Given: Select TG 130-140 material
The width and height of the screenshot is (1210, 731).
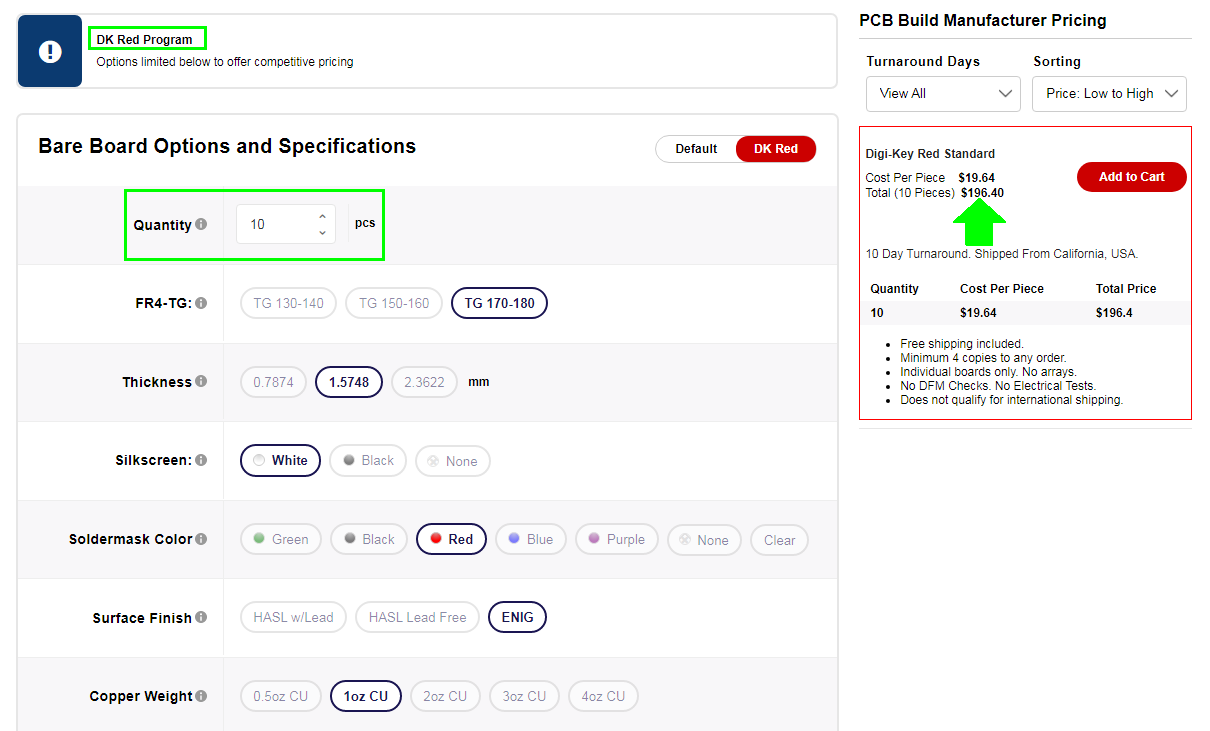Looking at the screenshot, I should (288, 303).
